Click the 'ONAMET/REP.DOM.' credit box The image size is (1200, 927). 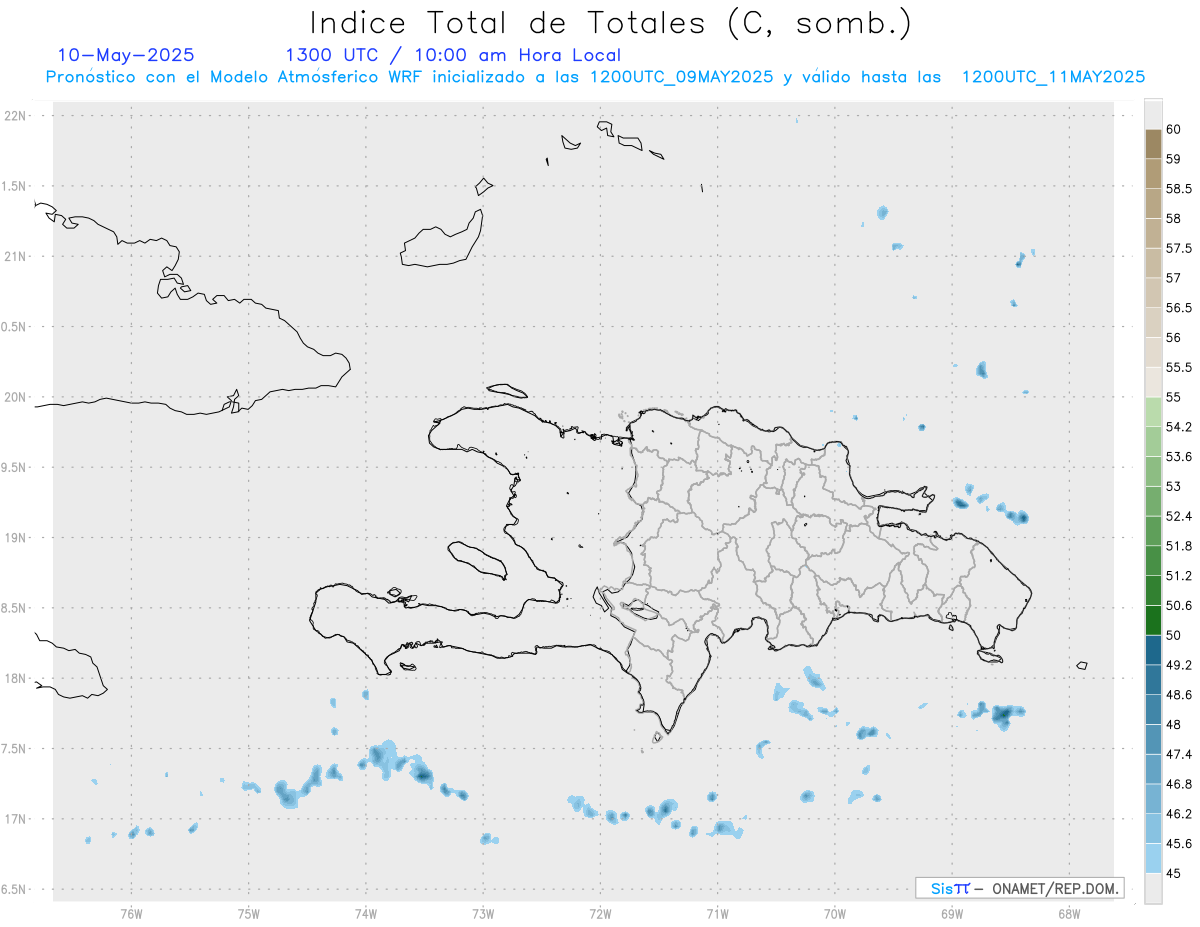pos(1019,888)
